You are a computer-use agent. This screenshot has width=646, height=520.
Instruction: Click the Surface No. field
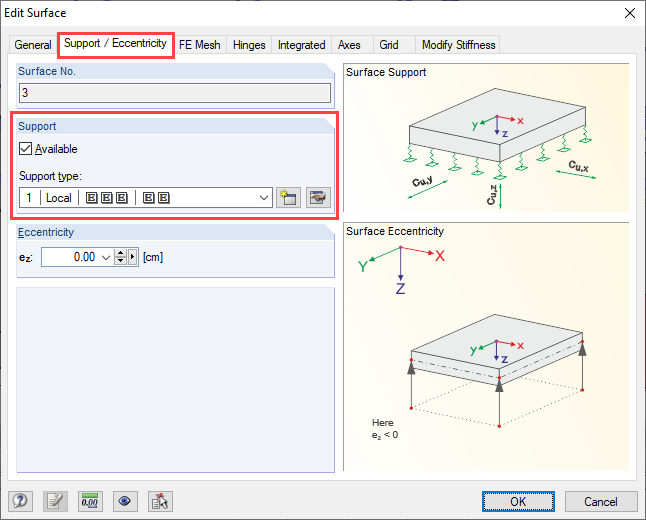pos(175,93)
